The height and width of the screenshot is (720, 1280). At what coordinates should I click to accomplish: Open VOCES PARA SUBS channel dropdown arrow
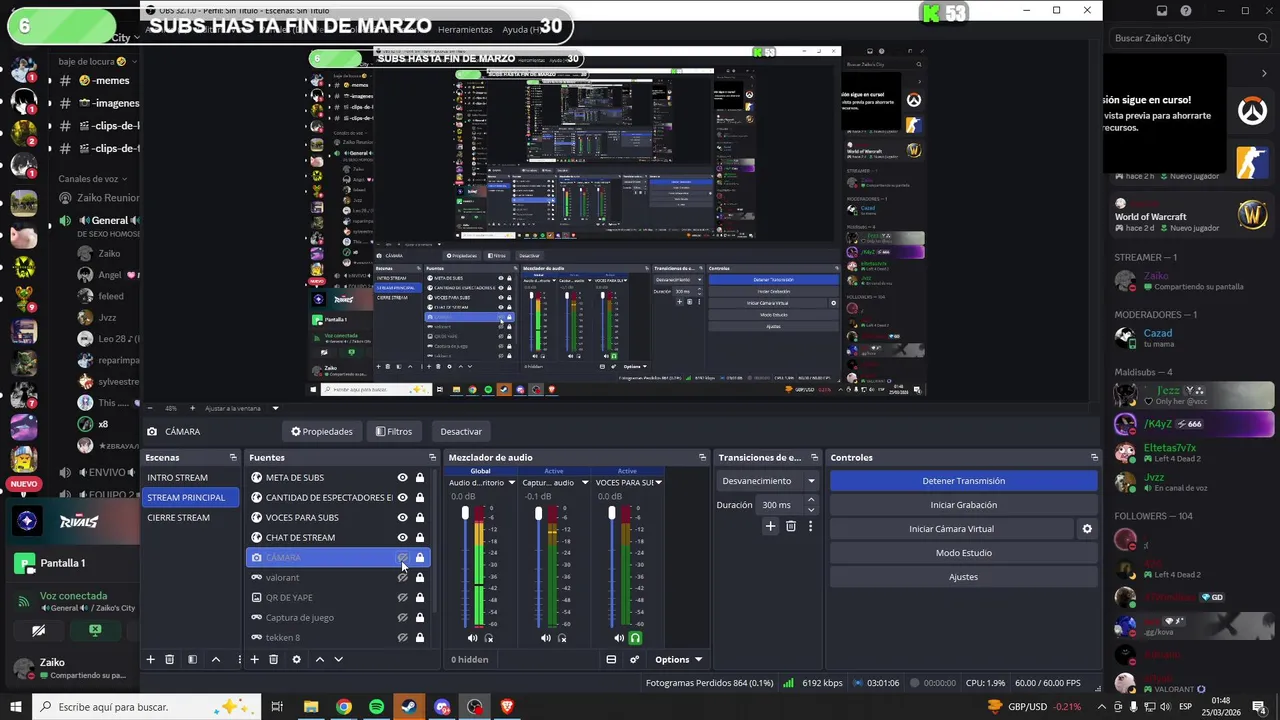[658, 483]
